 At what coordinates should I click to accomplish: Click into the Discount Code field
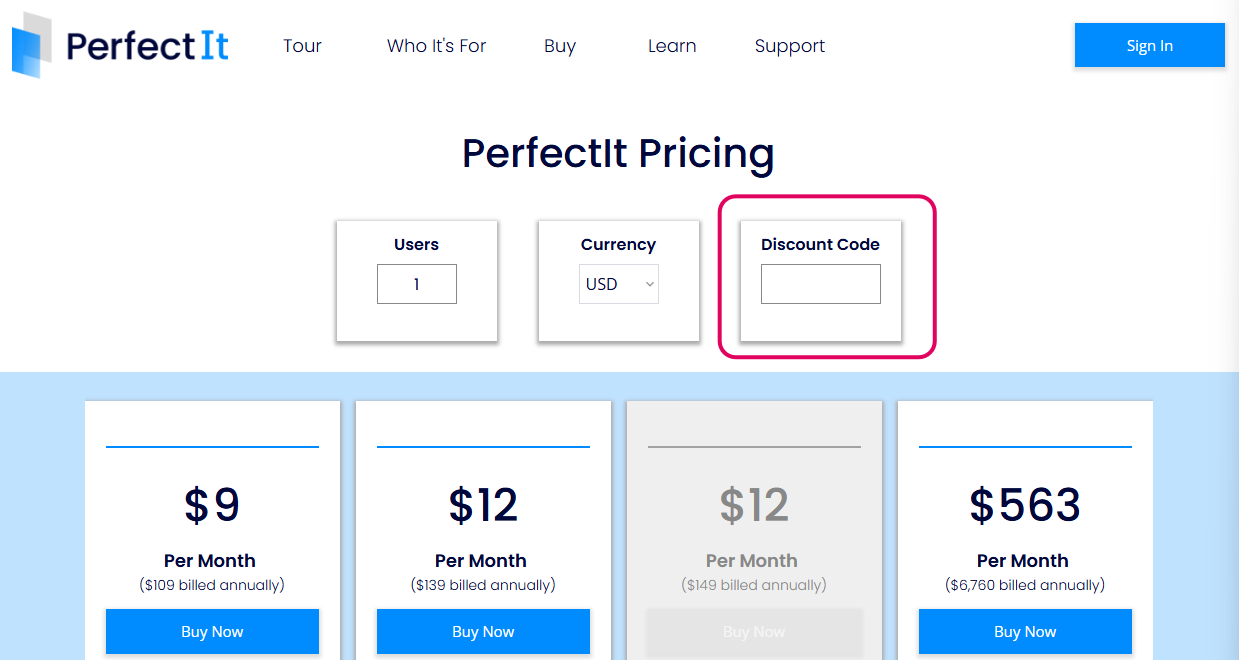coord(820,284)
